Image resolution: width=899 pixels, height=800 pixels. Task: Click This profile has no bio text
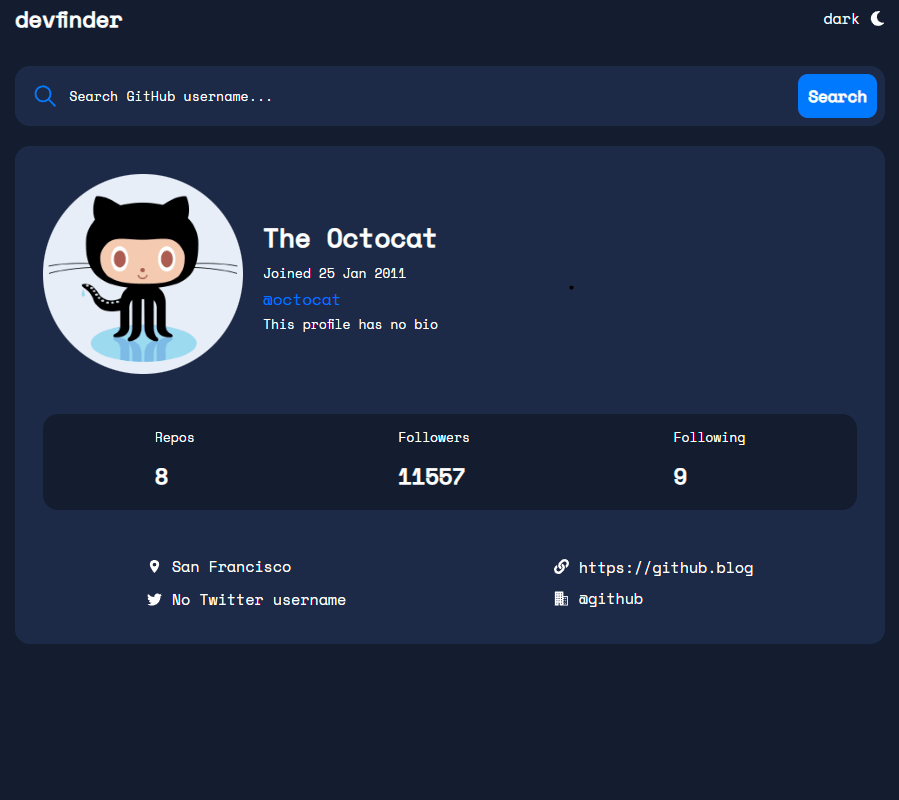(x=350, y=325)
